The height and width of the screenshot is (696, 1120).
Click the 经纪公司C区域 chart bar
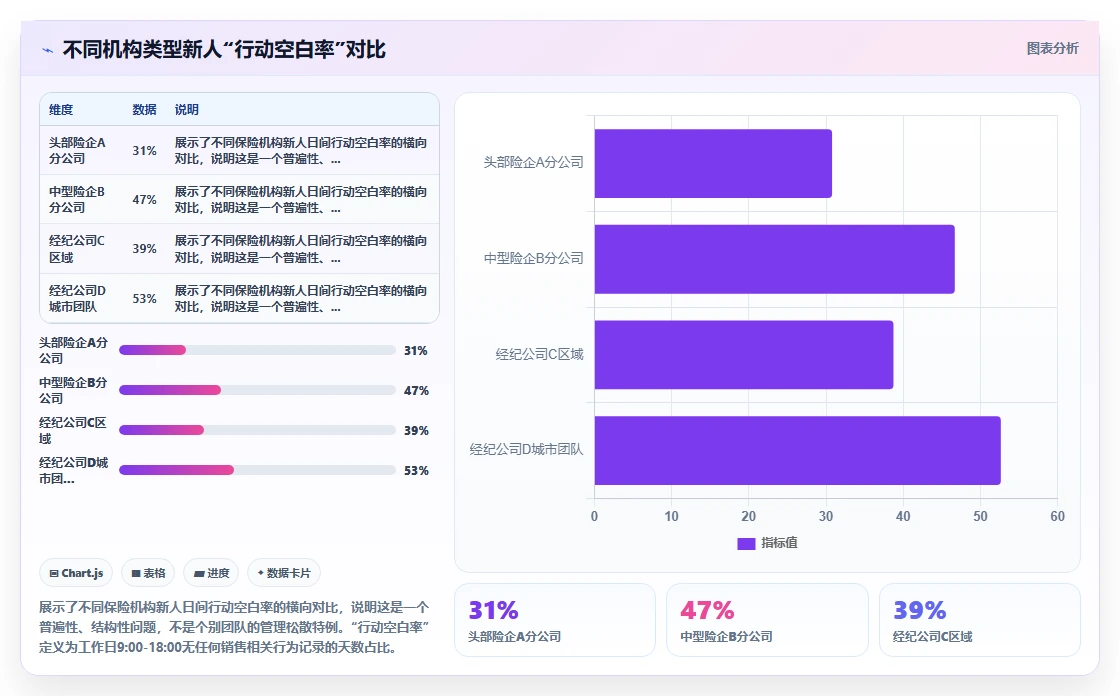(744, 355)
